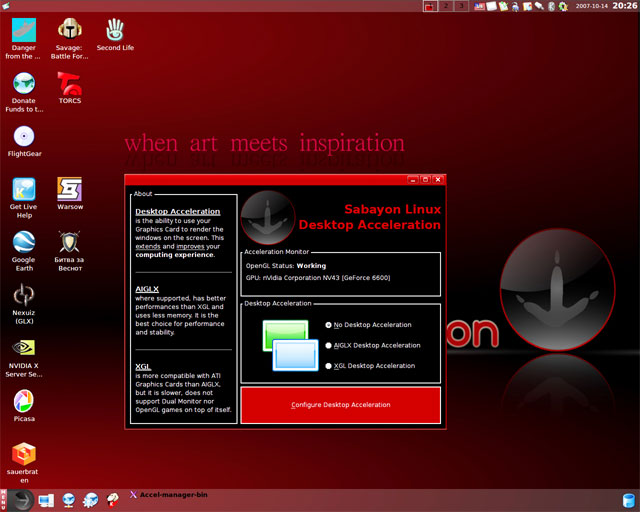Click the removable device plug tray icon
640x512 pixels.
(x=539, y=6)
